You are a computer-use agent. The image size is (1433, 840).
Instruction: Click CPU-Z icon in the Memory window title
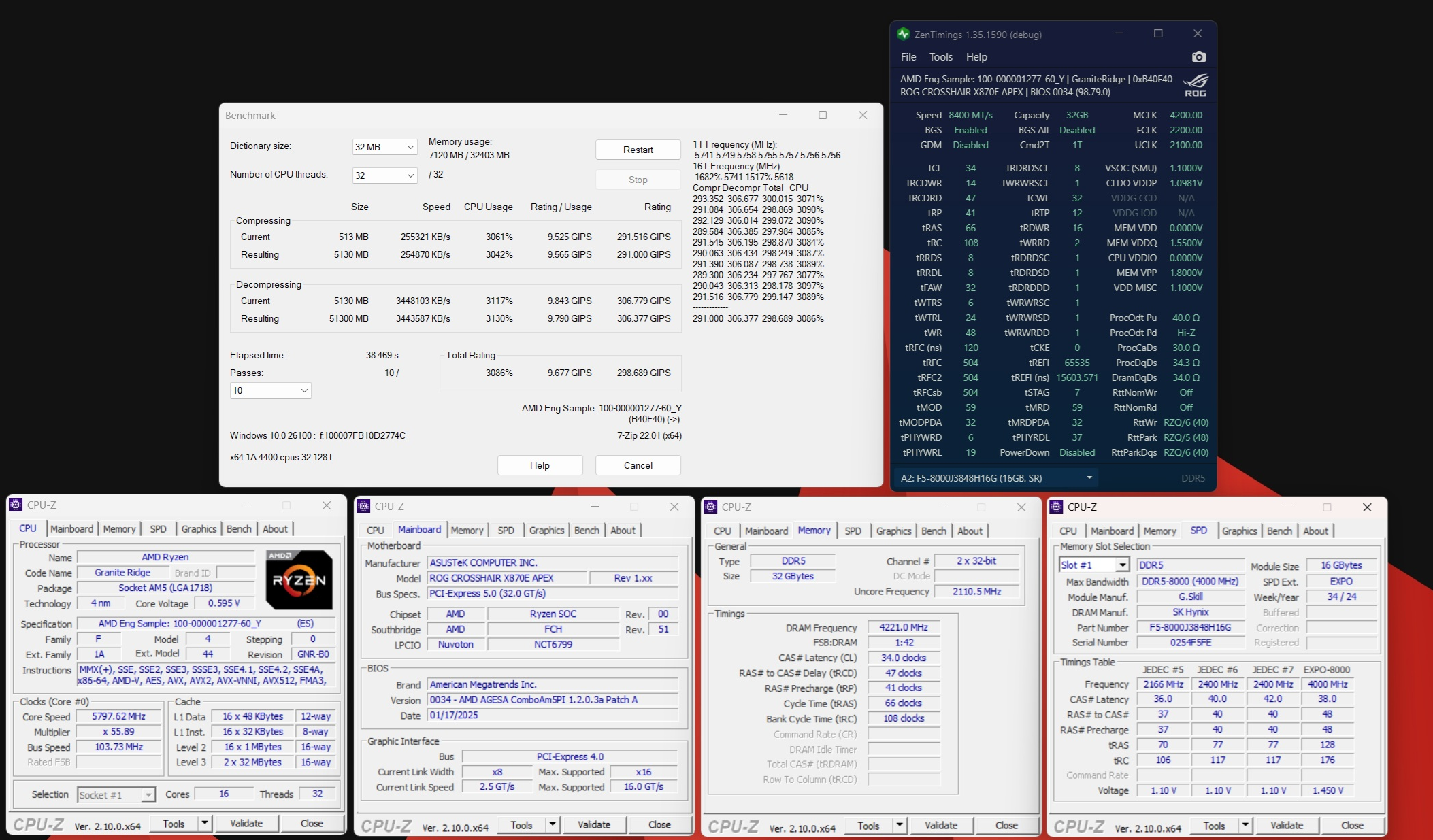click(x=711, y=507)
